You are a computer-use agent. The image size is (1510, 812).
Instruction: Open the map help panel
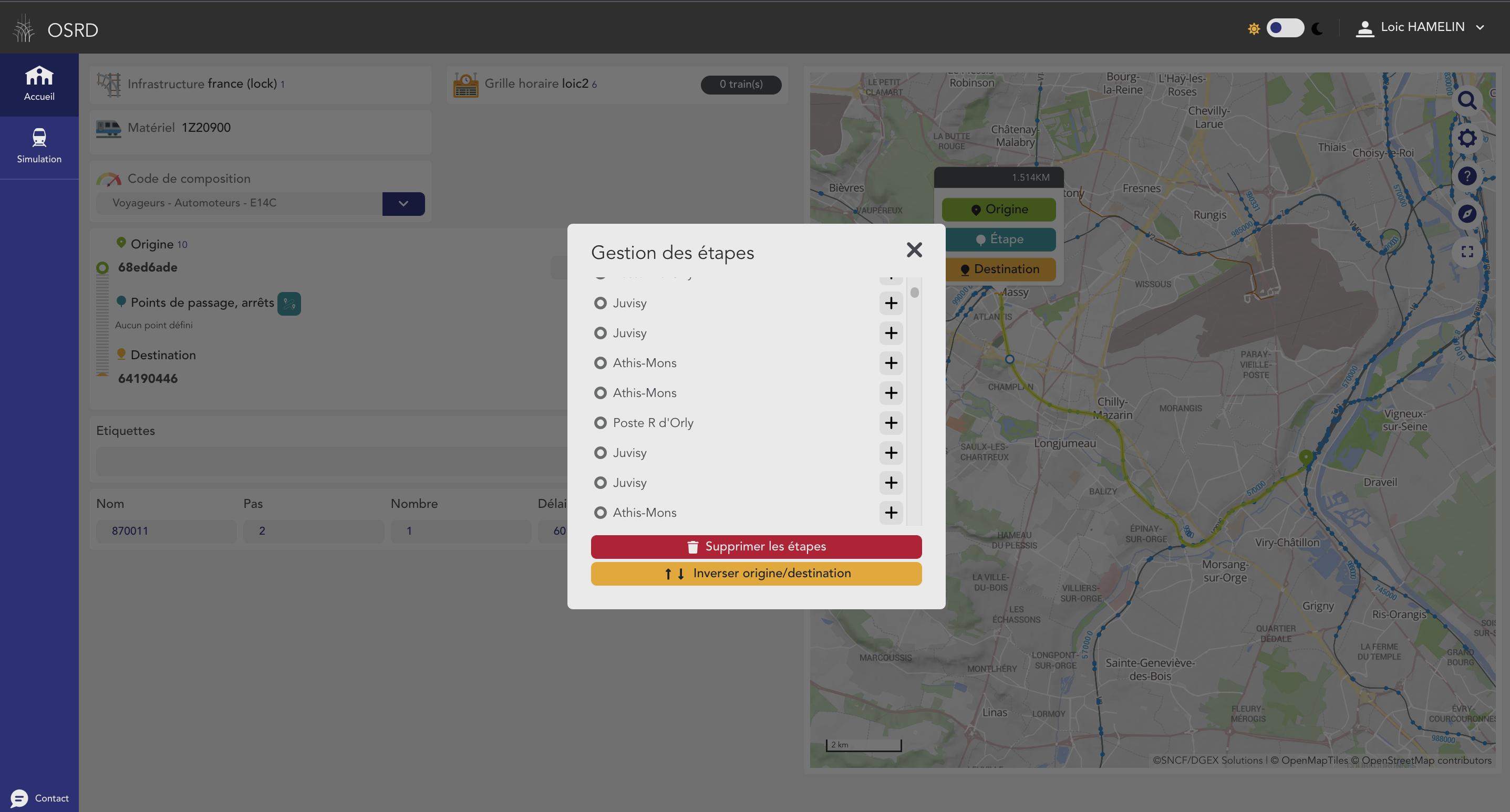click(x=1468, y=176)
